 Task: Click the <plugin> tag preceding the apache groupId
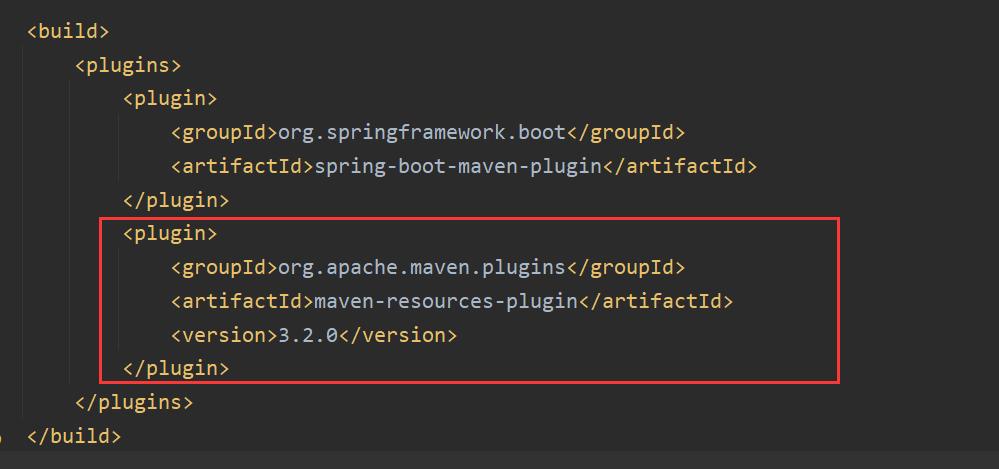point(170,234)
